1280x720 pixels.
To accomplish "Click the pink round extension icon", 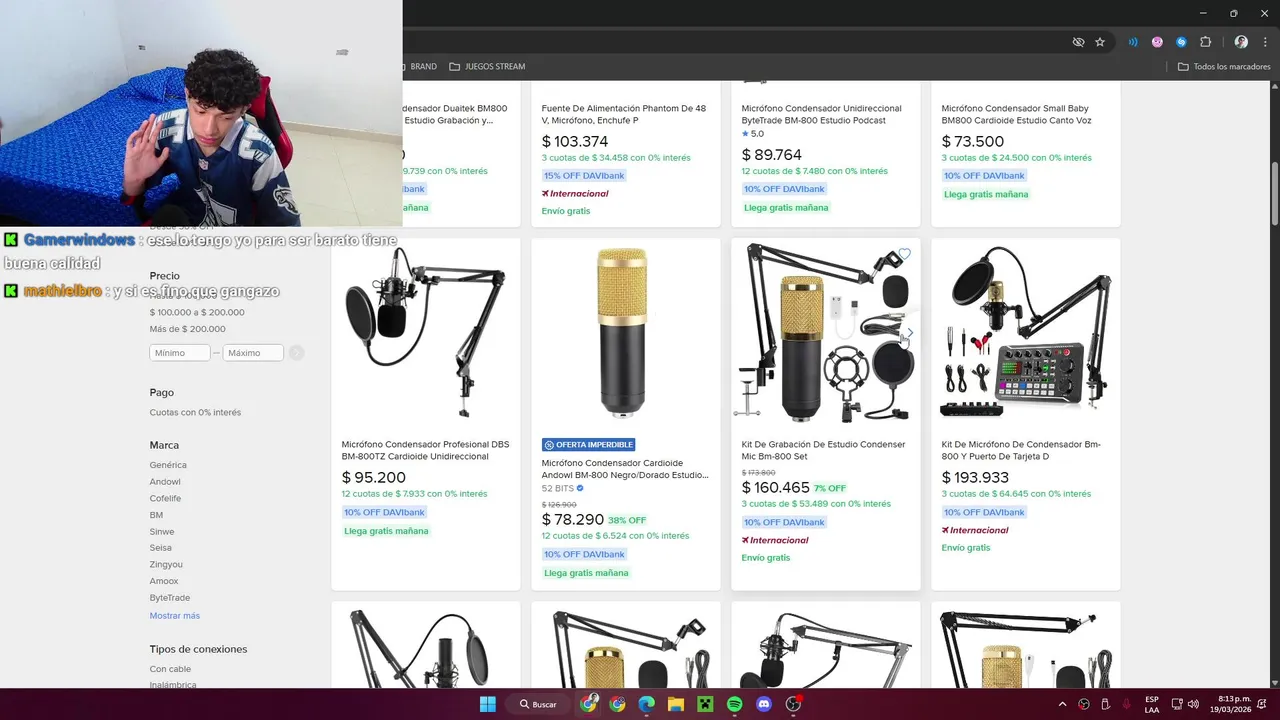I will point(1157,42).
